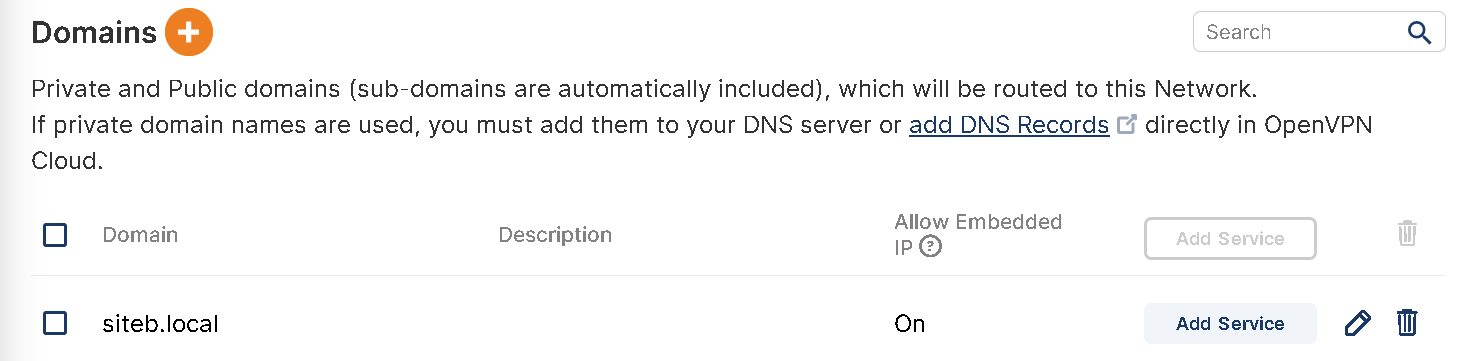Click Add Service button in siteb.local row
The image size is (1465, 361).
tap(1230, 323)
